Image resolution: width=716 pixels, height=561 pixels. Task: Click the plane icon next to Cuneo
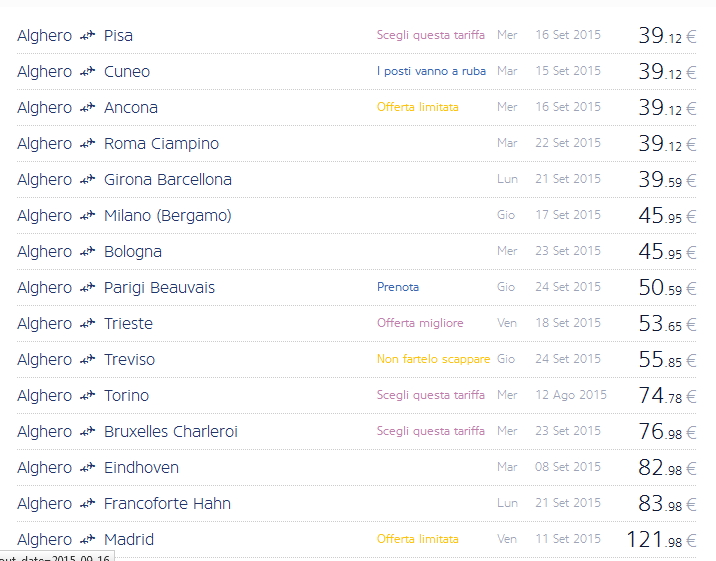tap(87, 72)
